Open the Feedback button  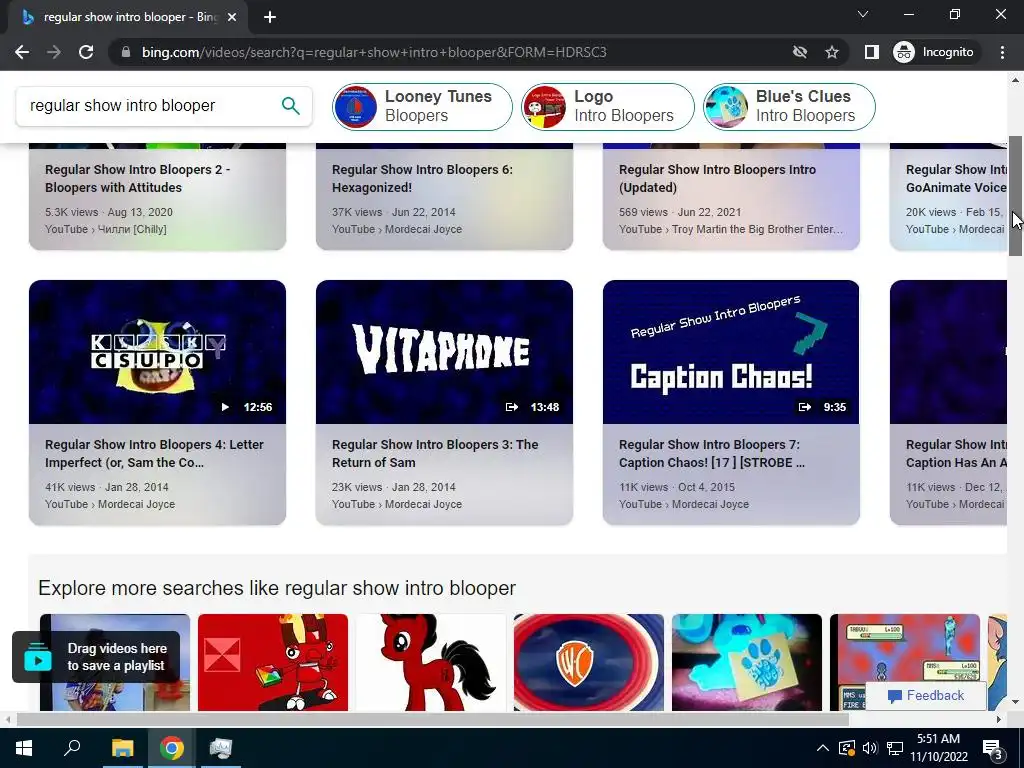coord(925,696)
